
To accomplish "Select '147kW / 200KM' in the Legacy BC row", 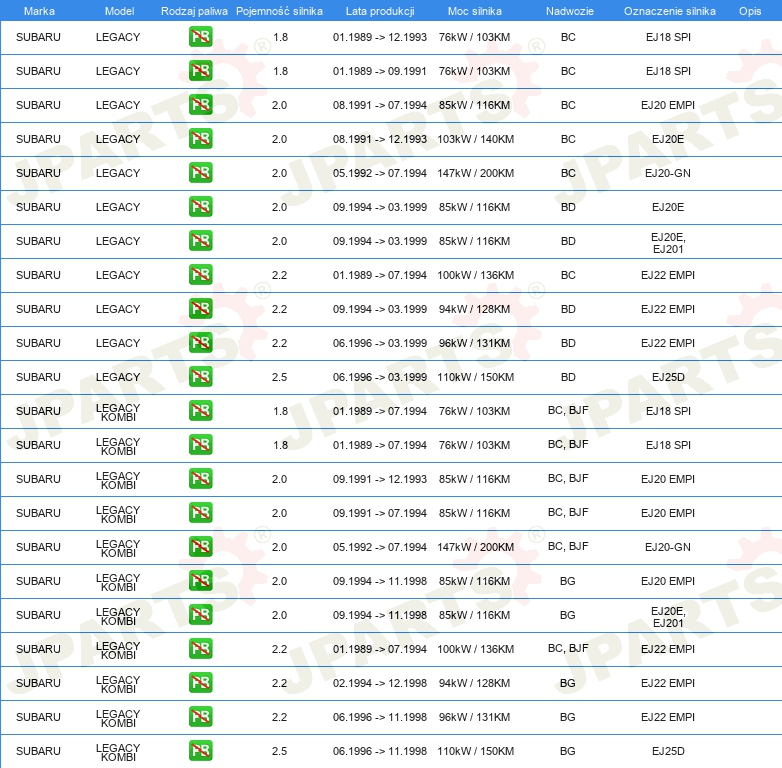I will click(x=475, y=173).
